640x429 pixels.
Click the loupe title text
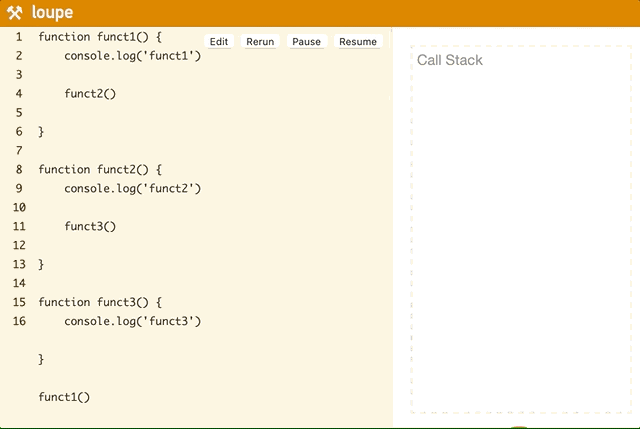[52, 12]
